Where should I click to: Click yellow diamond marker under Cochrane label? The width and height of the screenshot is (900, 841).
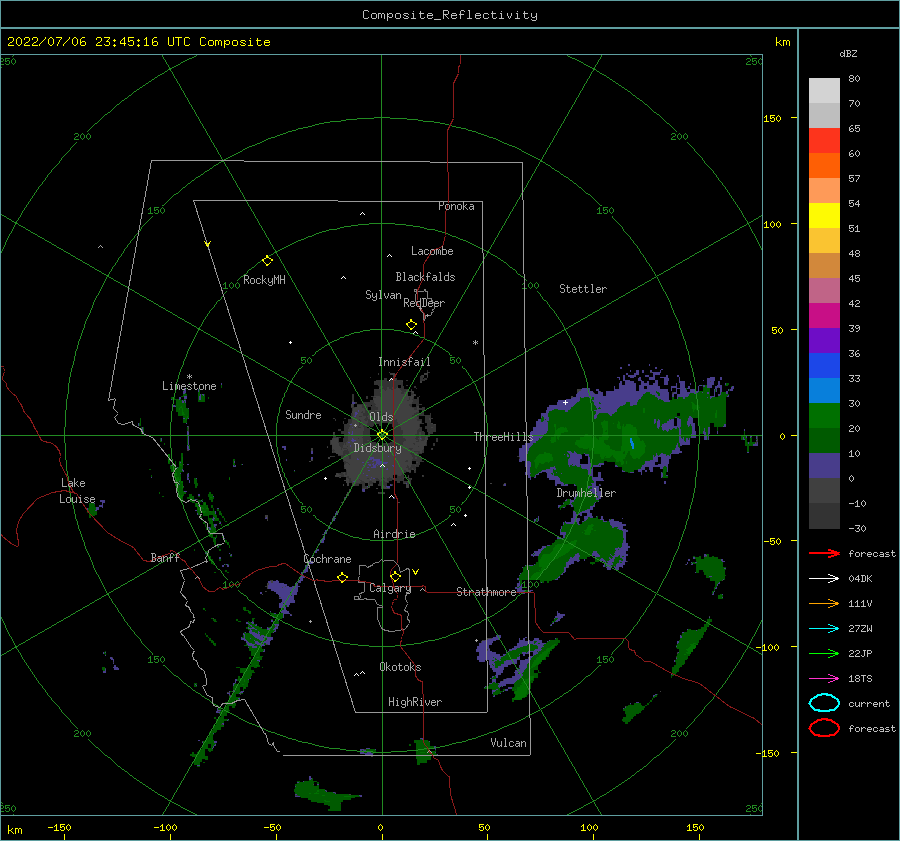click(343, 577)
